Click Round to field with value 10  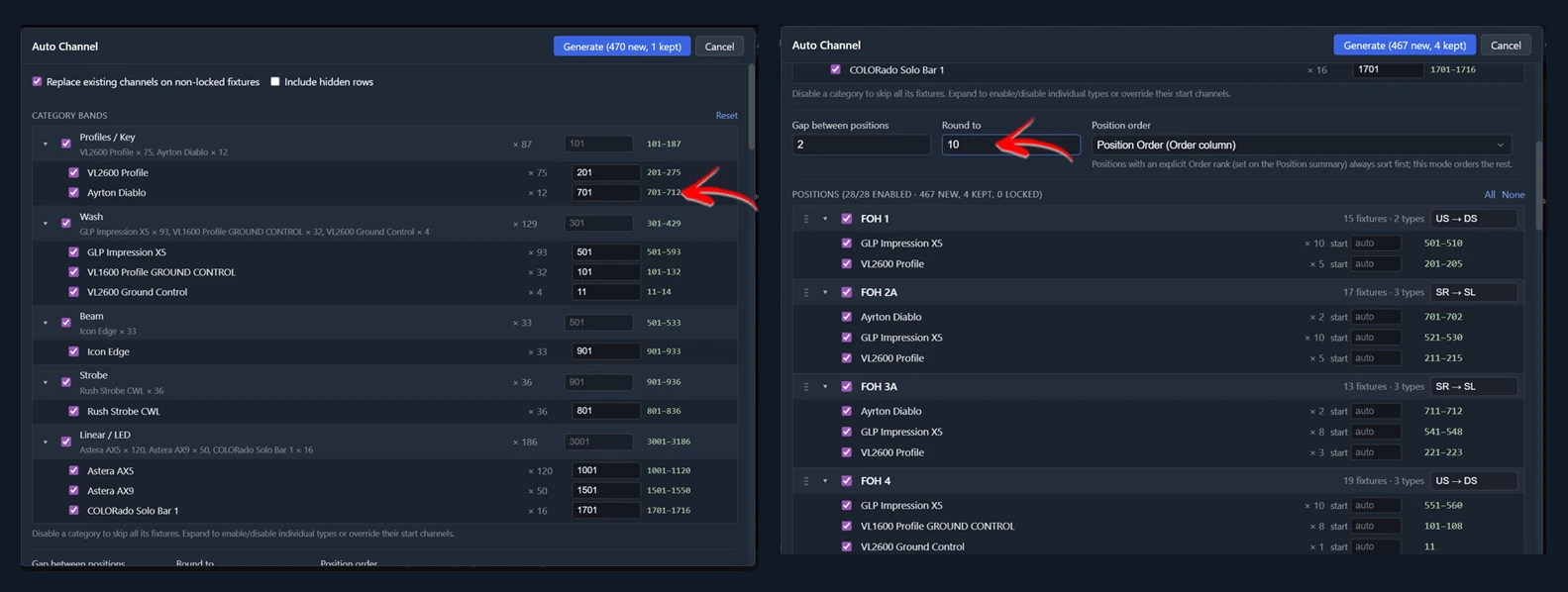(x=1010, y=145)
